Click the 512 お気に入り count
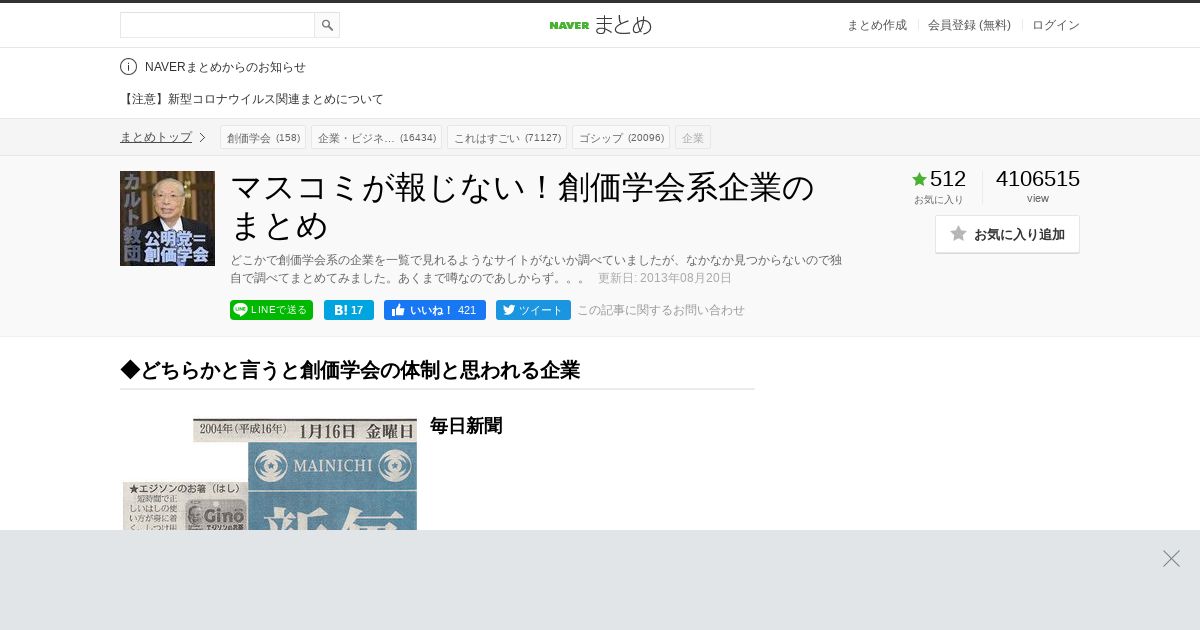The height and width of the screenshot is (630, 1200). point(948,179)
